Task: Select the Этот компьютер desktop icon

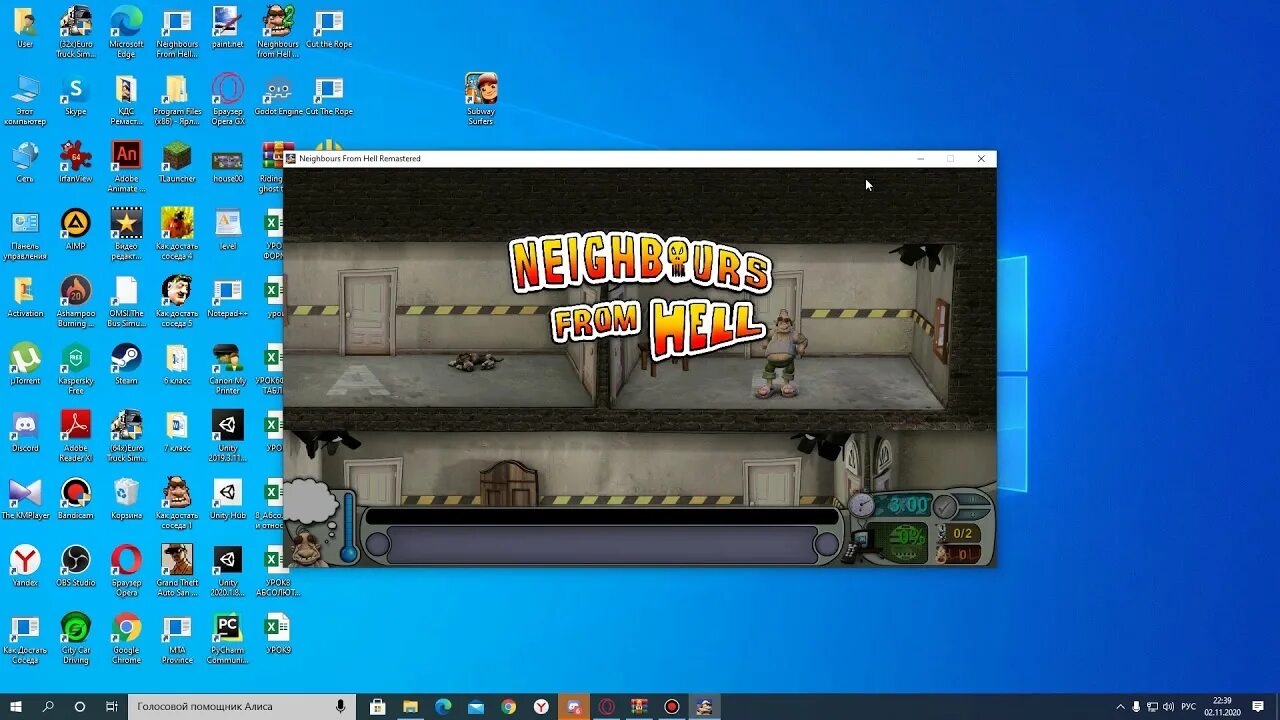Action: 25,101
